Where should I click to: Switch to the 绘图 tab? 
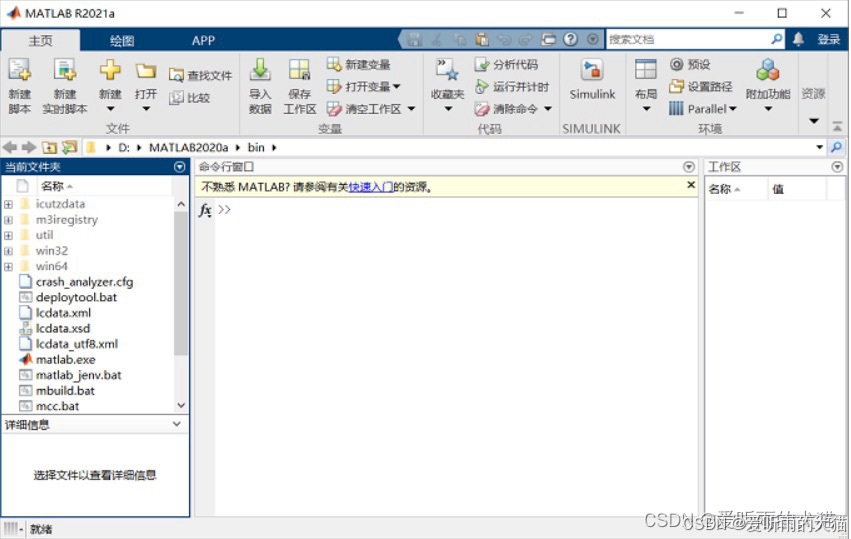pyautogui.click(x=122, y=40)
